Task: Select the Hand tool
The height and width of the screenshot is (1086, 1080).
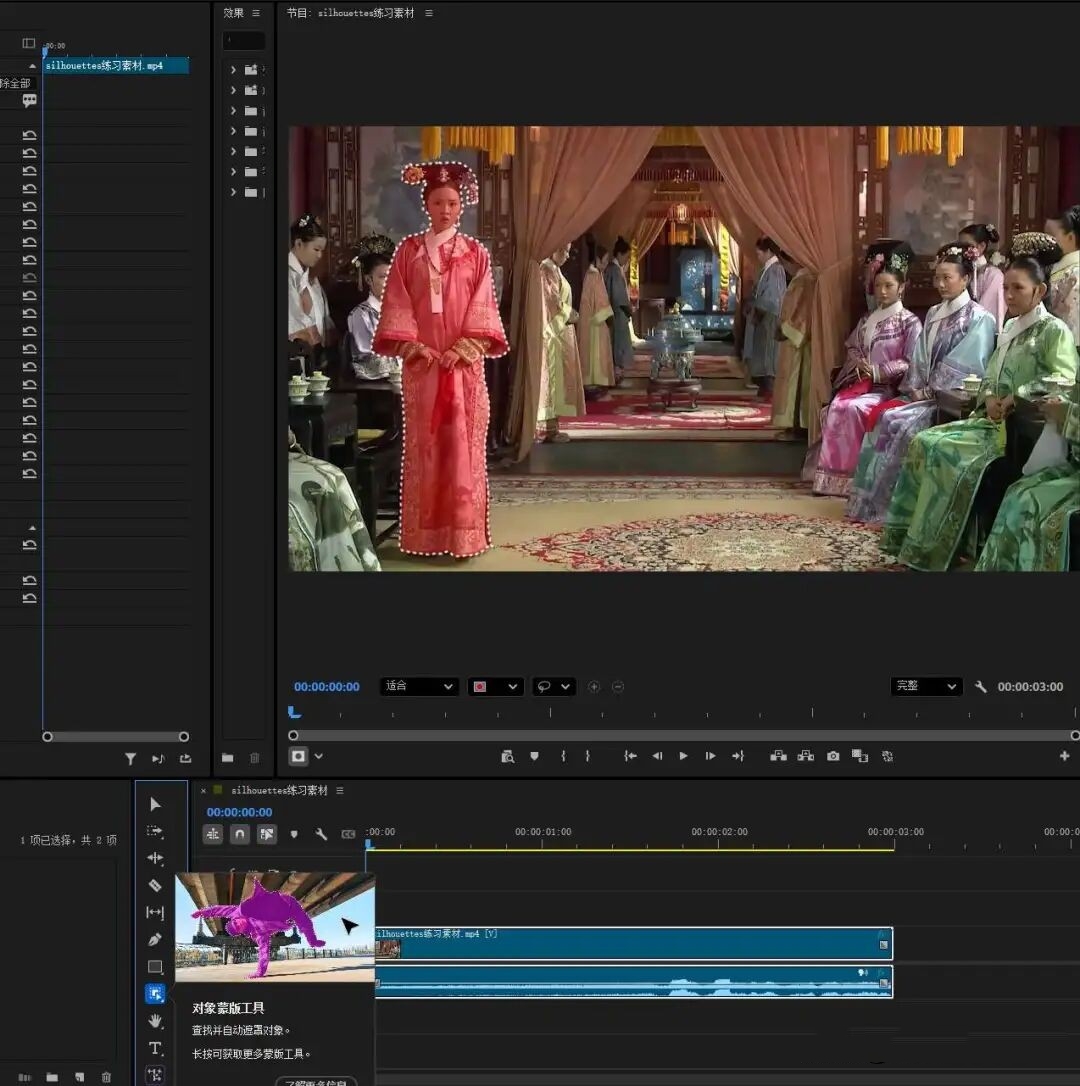Action: [x=155, y=1021]
